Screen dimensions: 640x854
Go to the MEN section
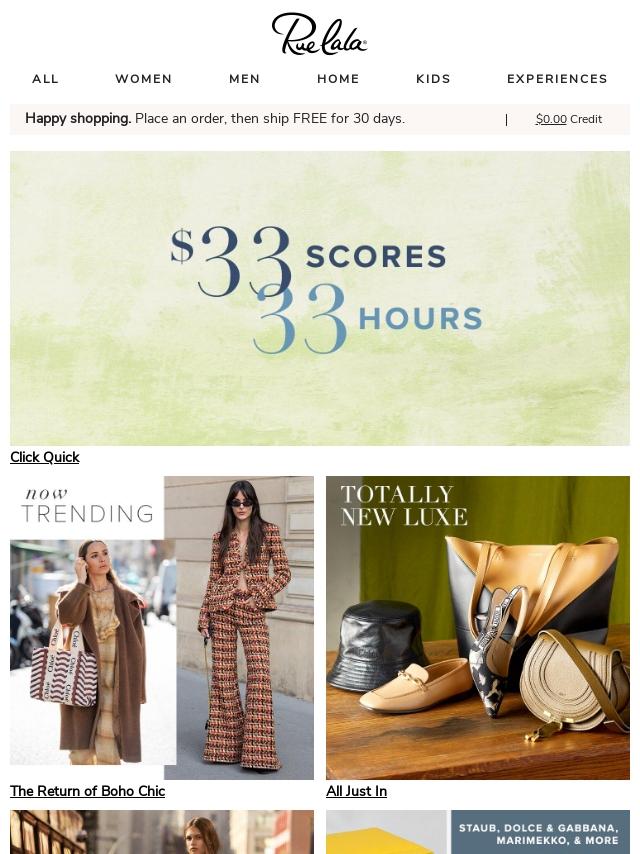(x=245, y=79)
